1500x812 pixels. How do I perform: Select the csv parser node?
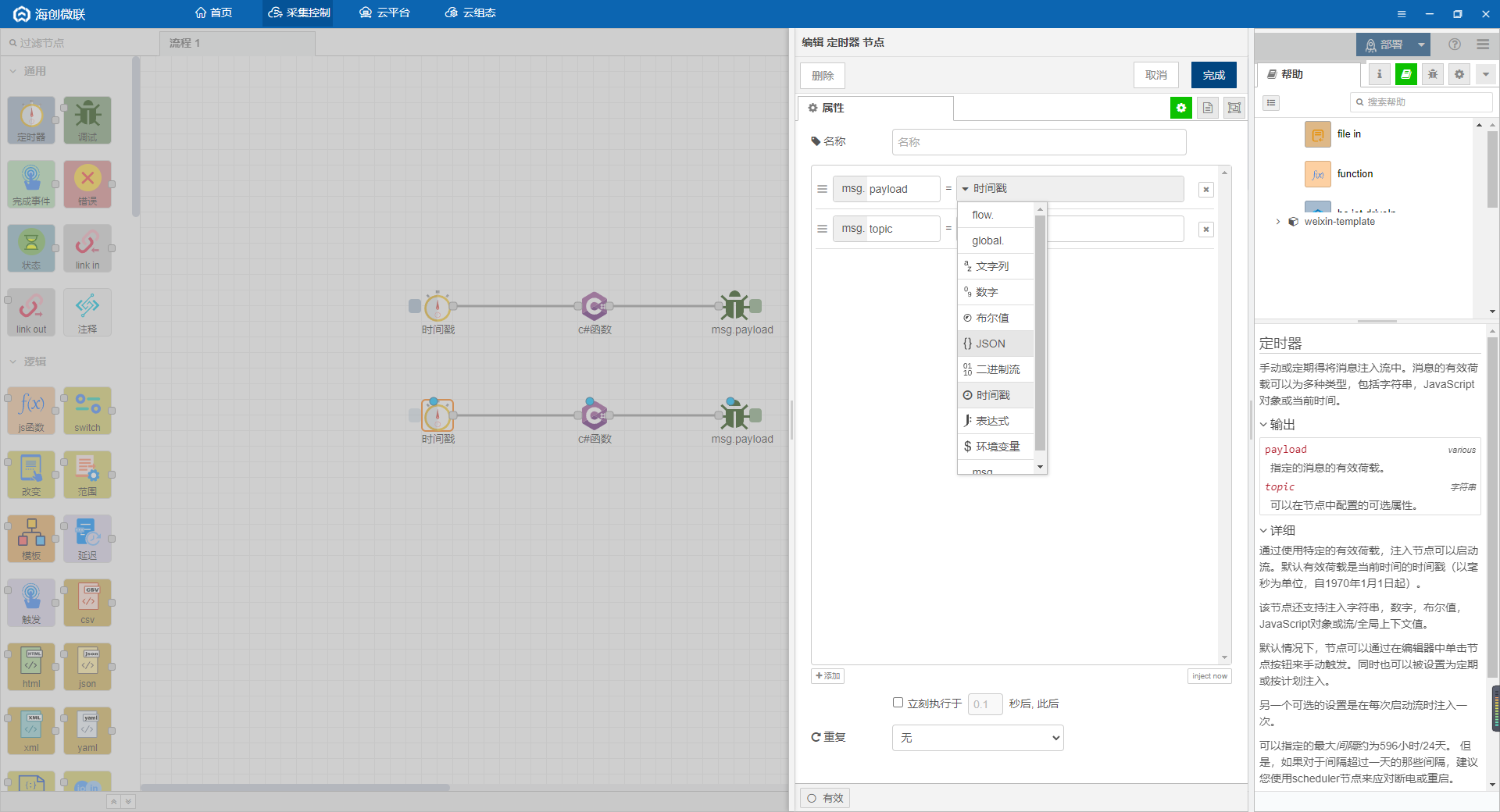(x=87, y=603)
